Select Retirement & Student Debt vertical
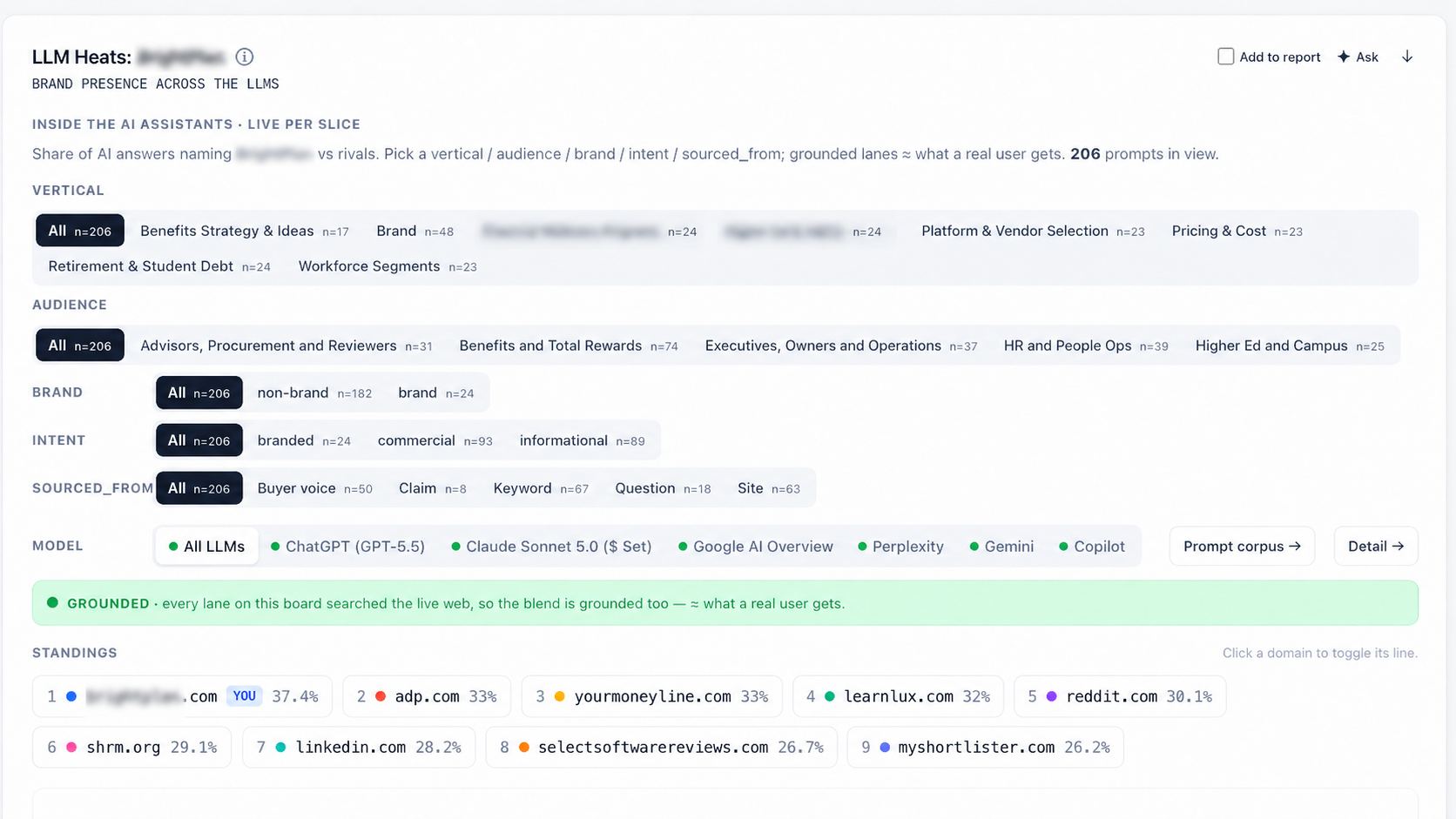The width and height of the screenshot is (1456, 819). (159, 266)
